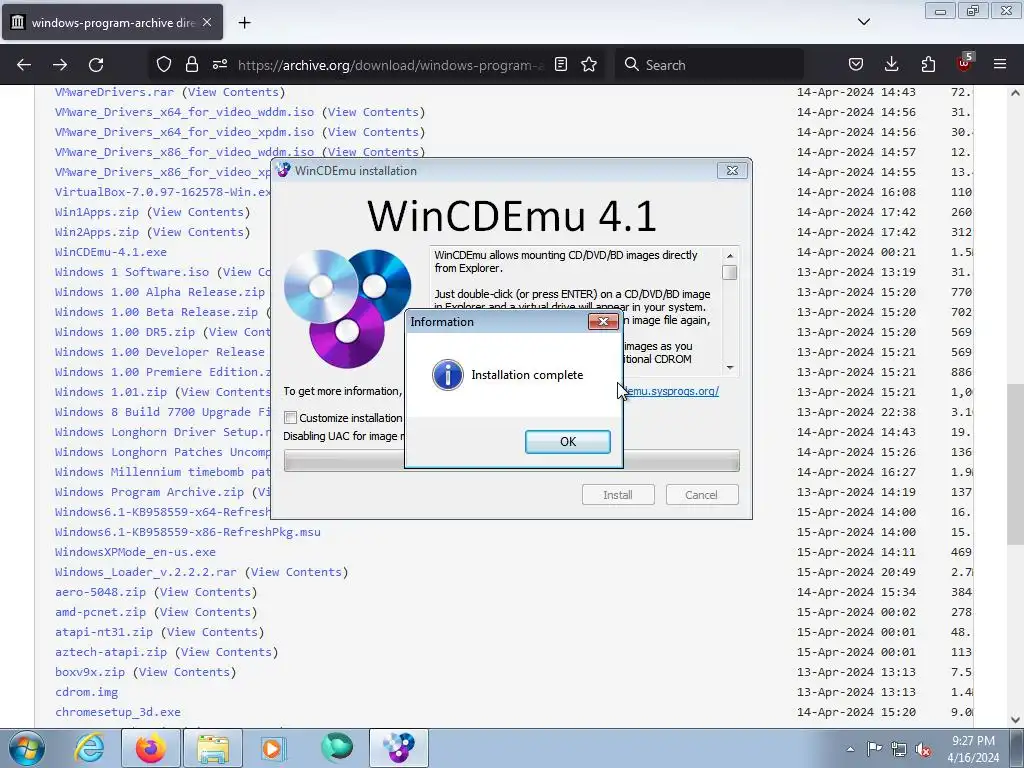Open the WindowsXPMode_en-us.exe link
Image resolution: width=1024 pixels, height=768 pixels.
135,552
